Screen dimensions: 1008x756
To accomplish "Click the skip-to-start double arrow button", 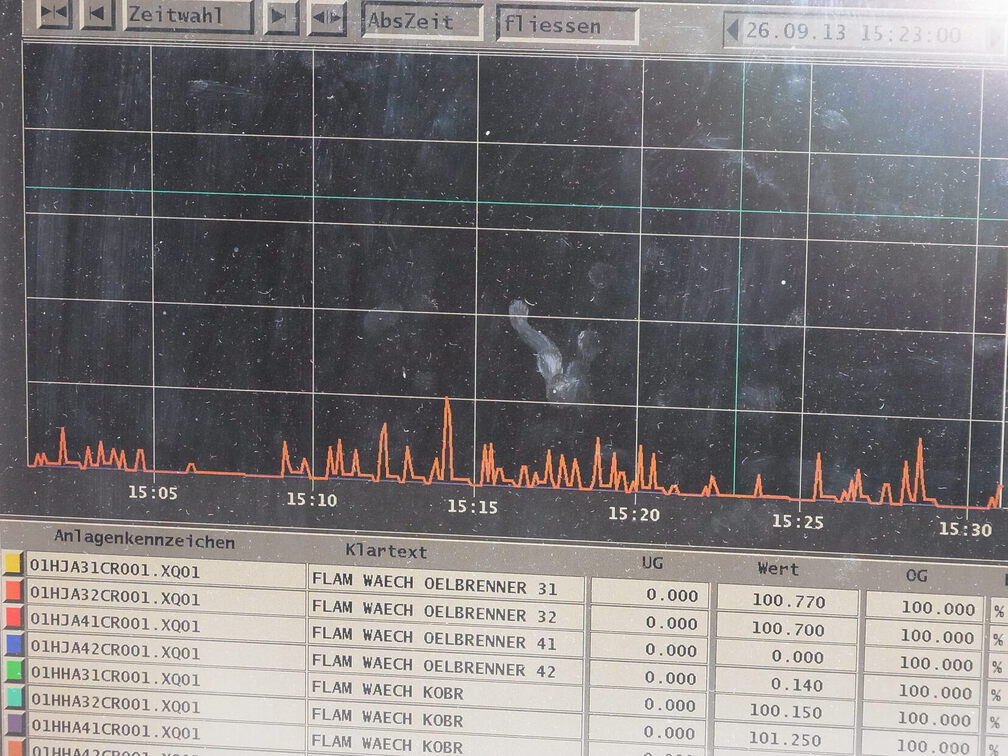I will tap(54, 14).
